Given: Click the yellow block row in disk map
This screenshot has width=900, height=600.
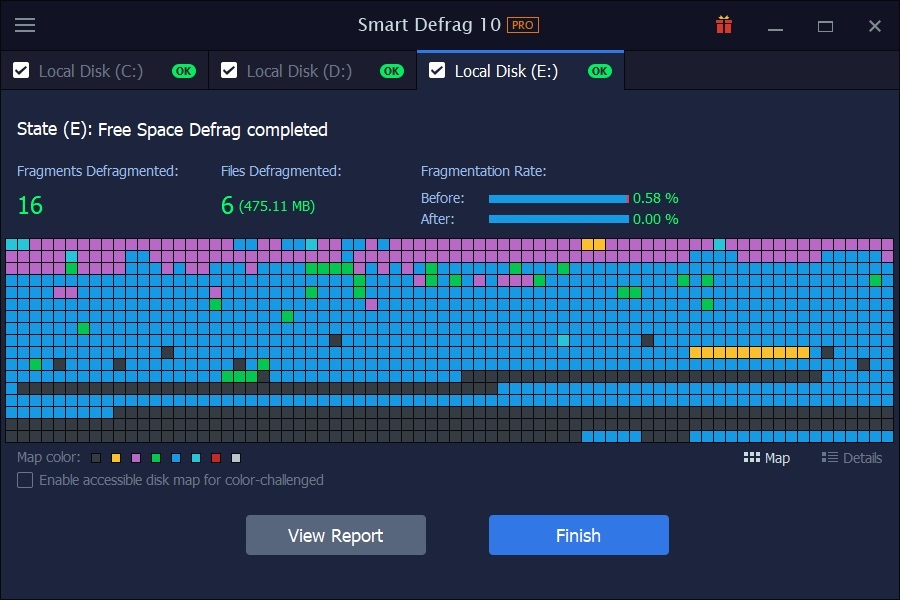Looking at the screenshot, I should pyautogui.click(x=749, y=352).
